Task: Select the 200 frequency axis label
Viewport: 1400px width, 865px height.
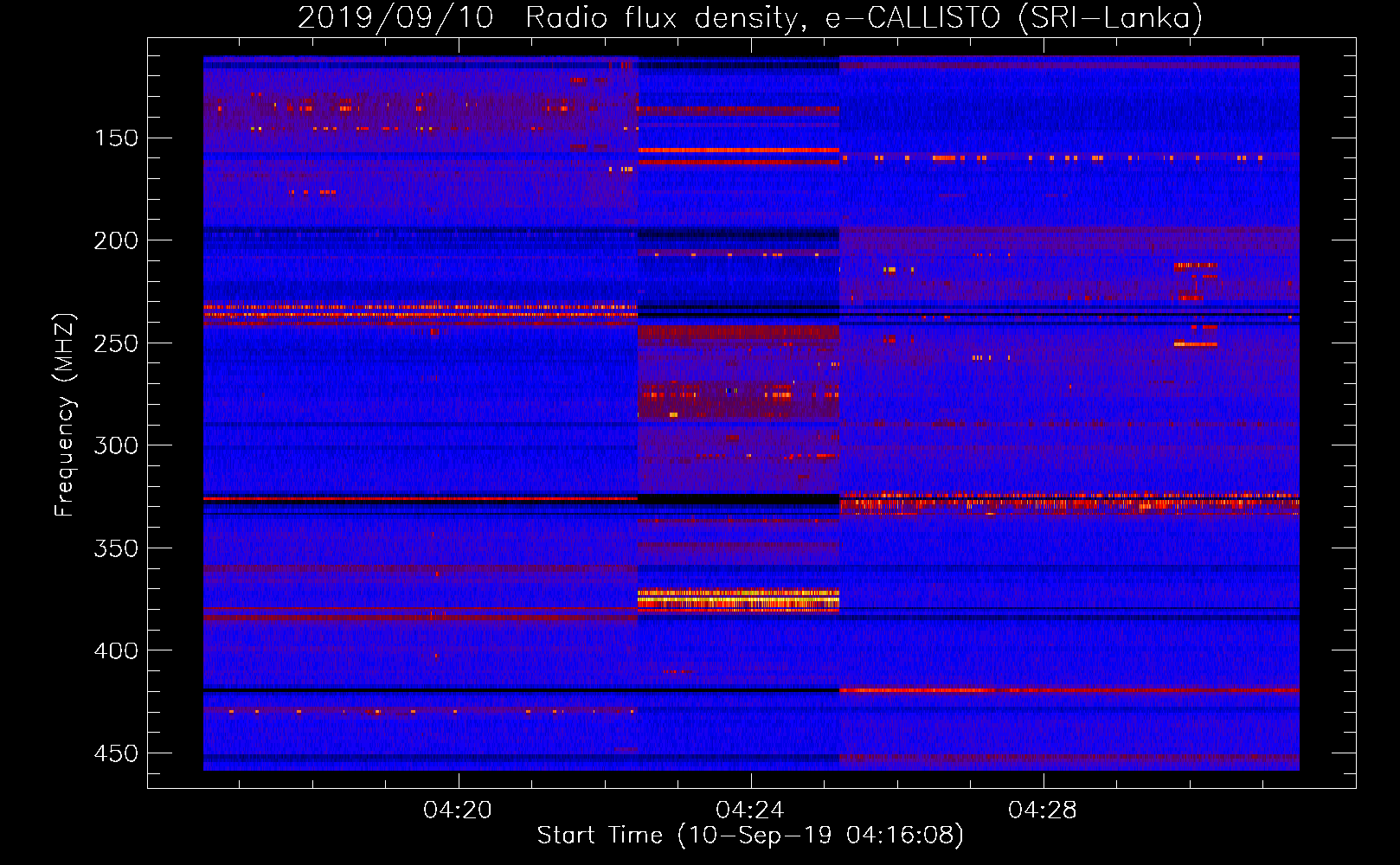Action: pos(116,240)
